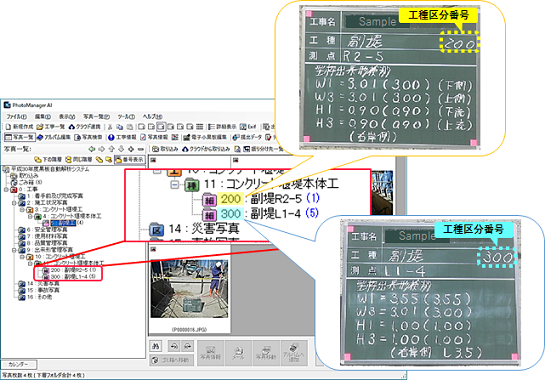545x380 pixels.
Task: Collapse the 9 : 出来形管理写真 node
Action: (x=14, y=250)
